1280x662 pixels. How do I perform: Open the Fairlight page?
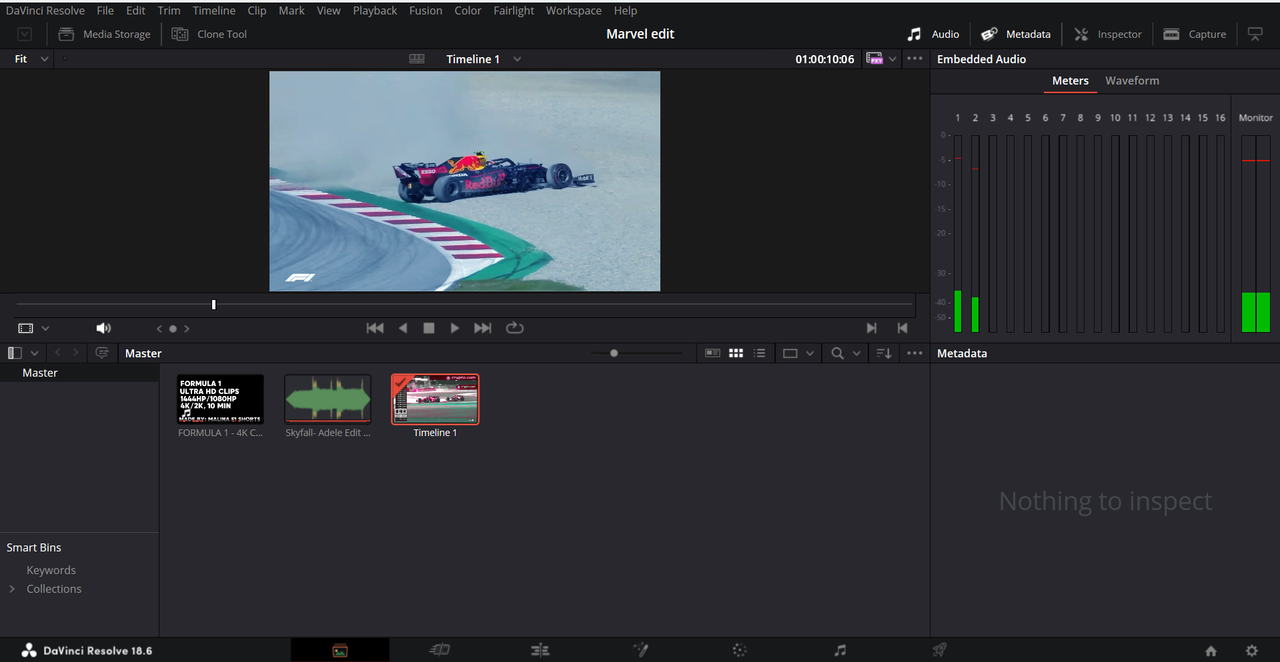pyautogui.click(x=840, y=650)
